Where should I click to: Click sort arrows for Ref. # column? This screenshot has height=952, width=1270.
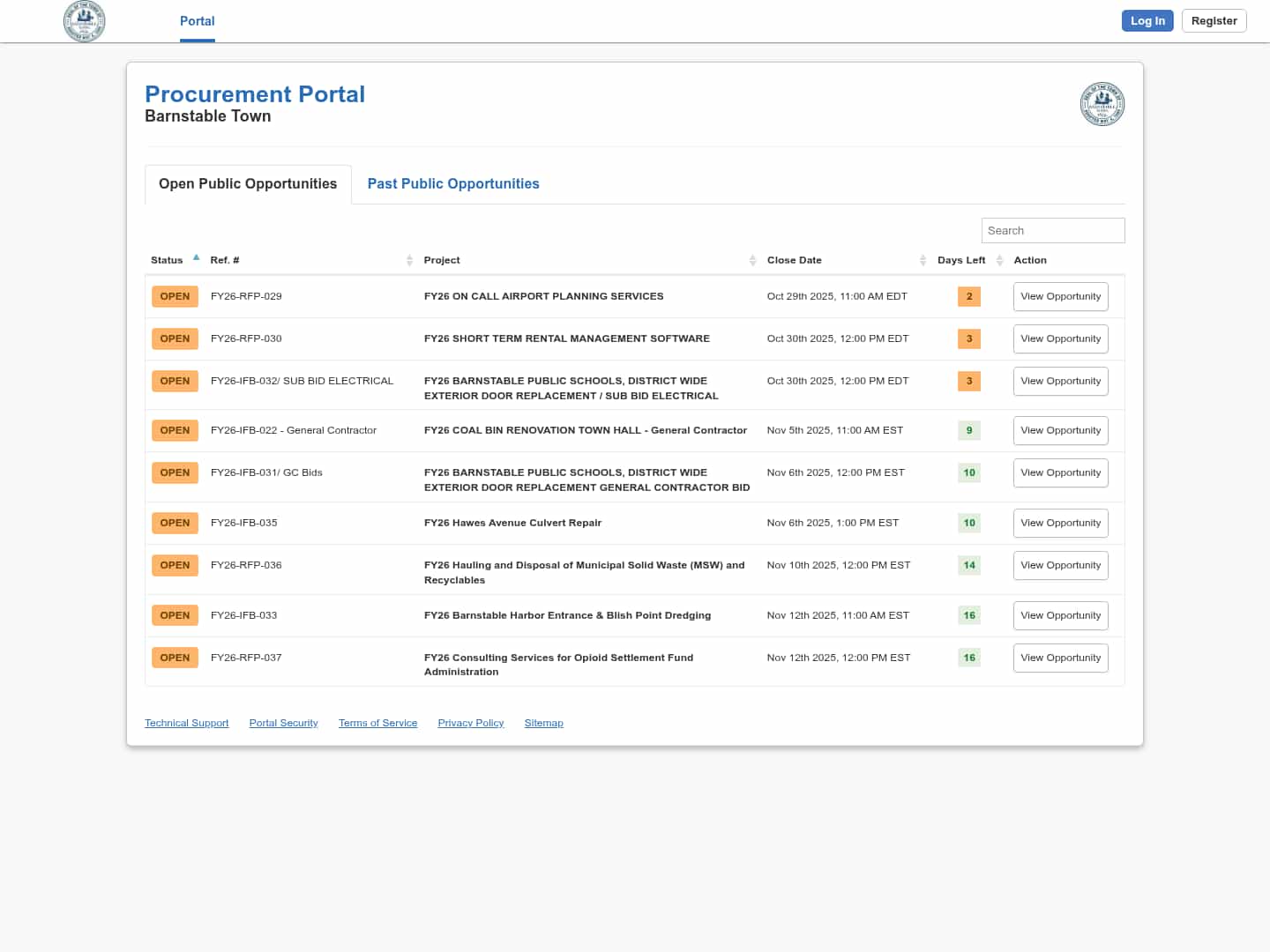pyautogui.click(x=409, y=260)
